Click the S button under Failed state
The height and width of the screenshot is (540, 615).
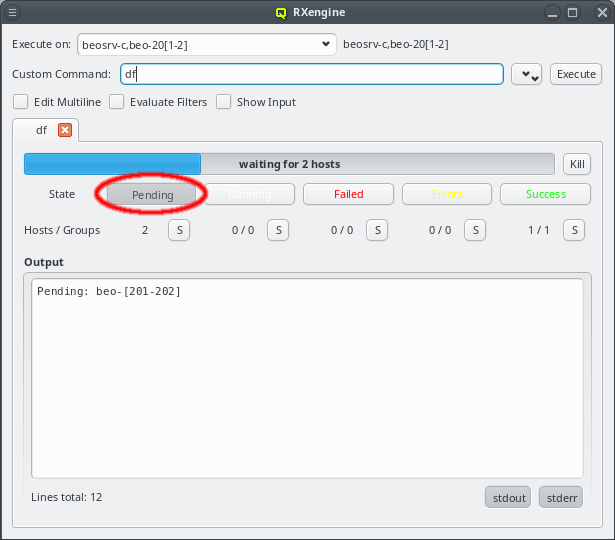(376, 230)
